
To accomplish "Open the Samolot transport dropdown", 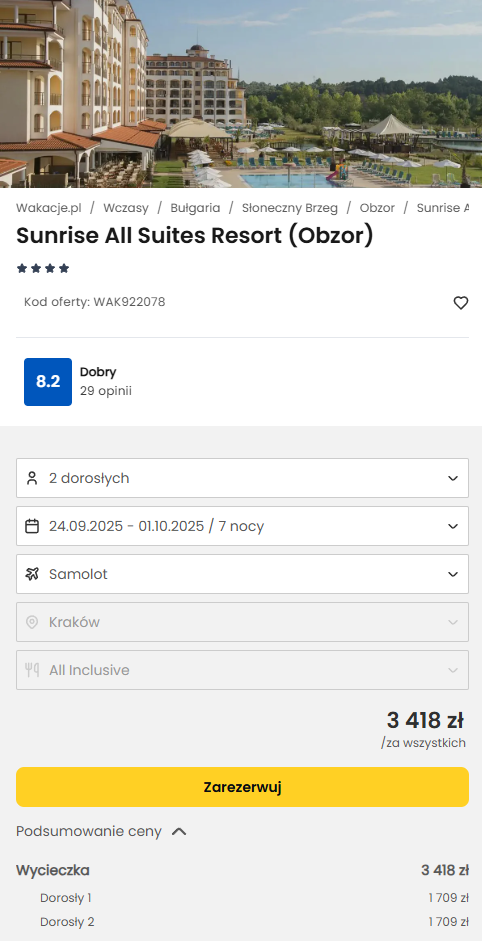I will (x=243, y=574).
